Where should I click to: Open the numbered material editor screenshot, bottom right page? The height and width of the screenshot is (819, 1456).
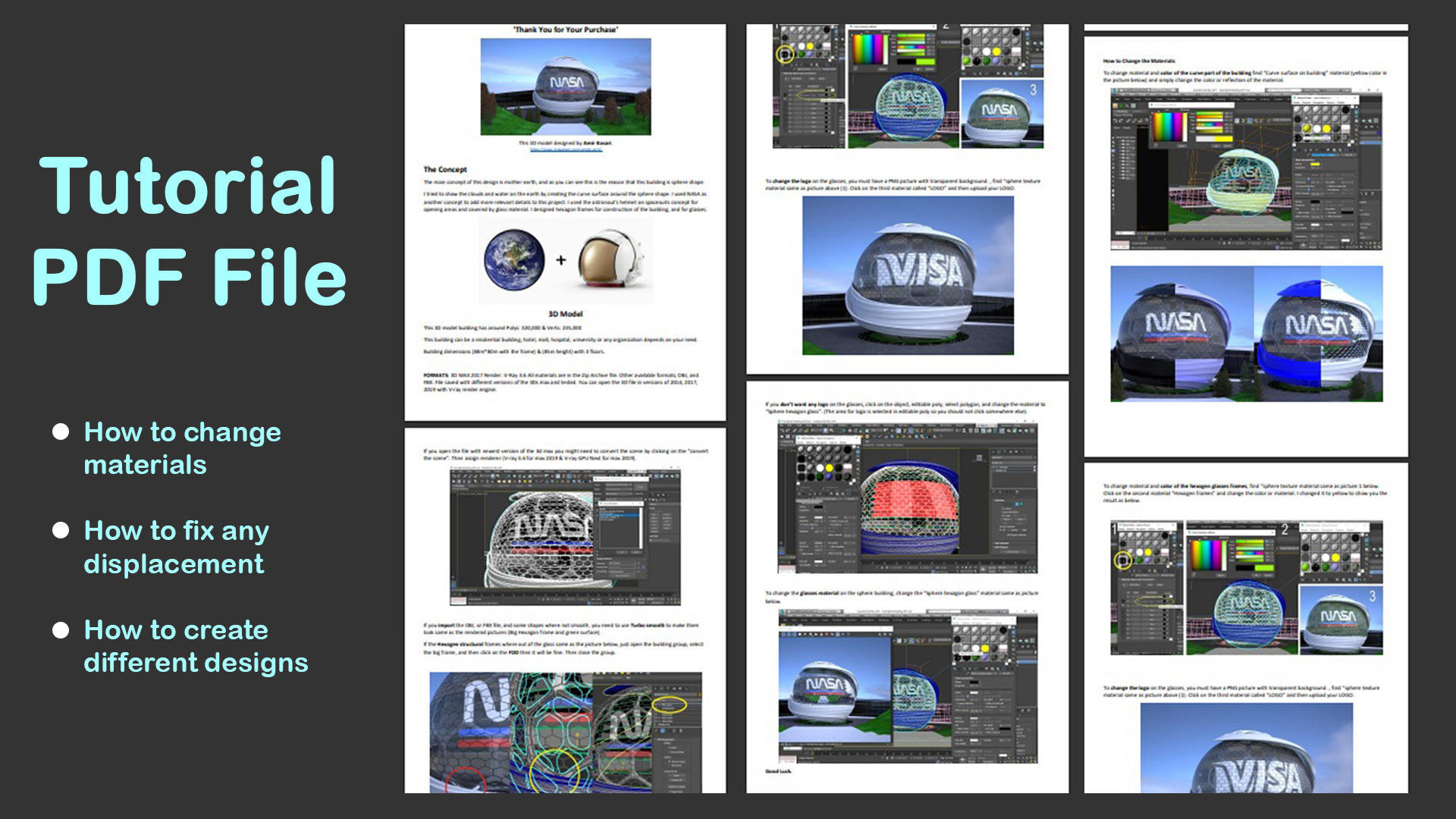pyautogui.click(x=1246, y=588)
